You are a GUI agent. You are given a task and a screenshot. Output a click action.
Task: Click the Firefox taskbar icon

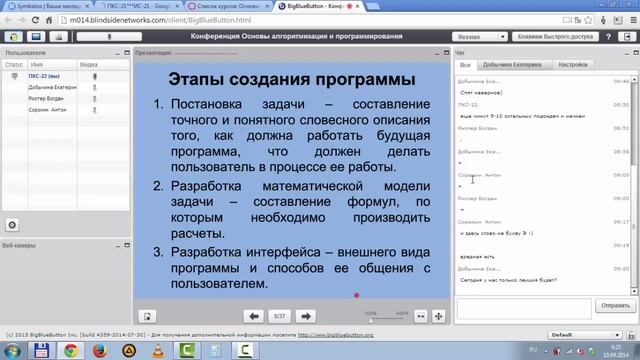click(x=100, y=351)
